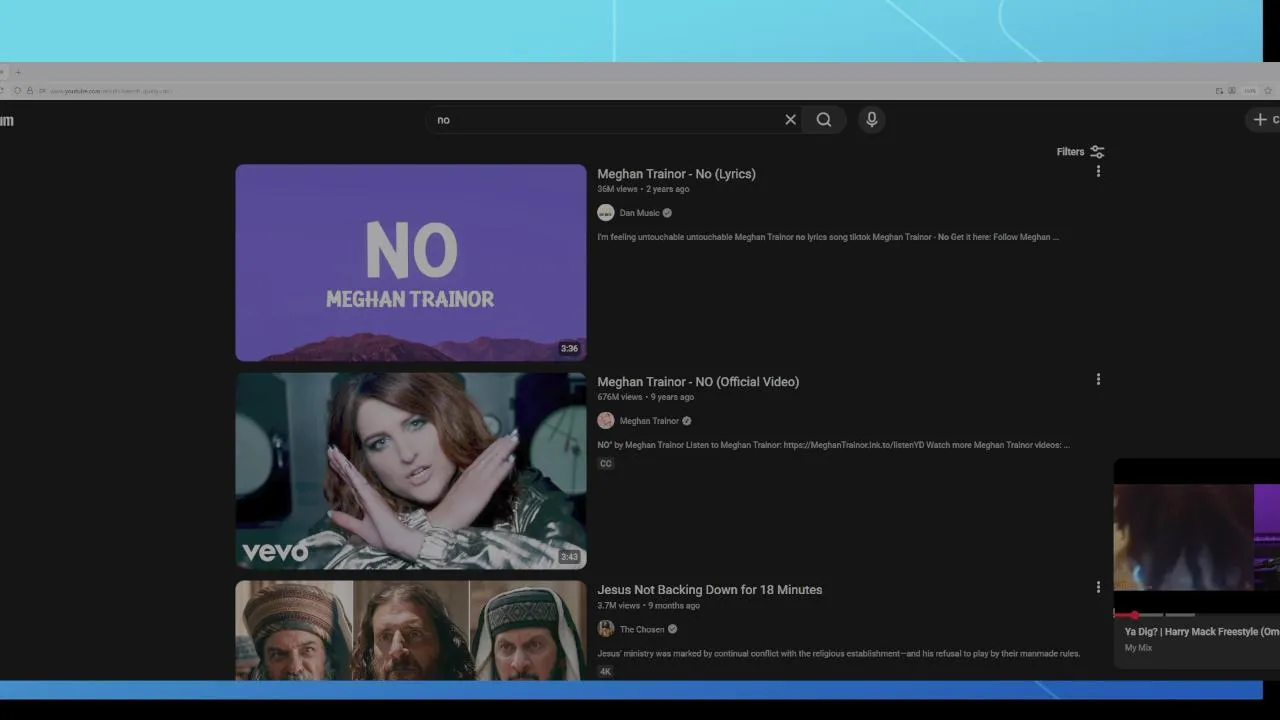Start voice search with the microphone icon
1280x720 pixels.
coord(872,120)
